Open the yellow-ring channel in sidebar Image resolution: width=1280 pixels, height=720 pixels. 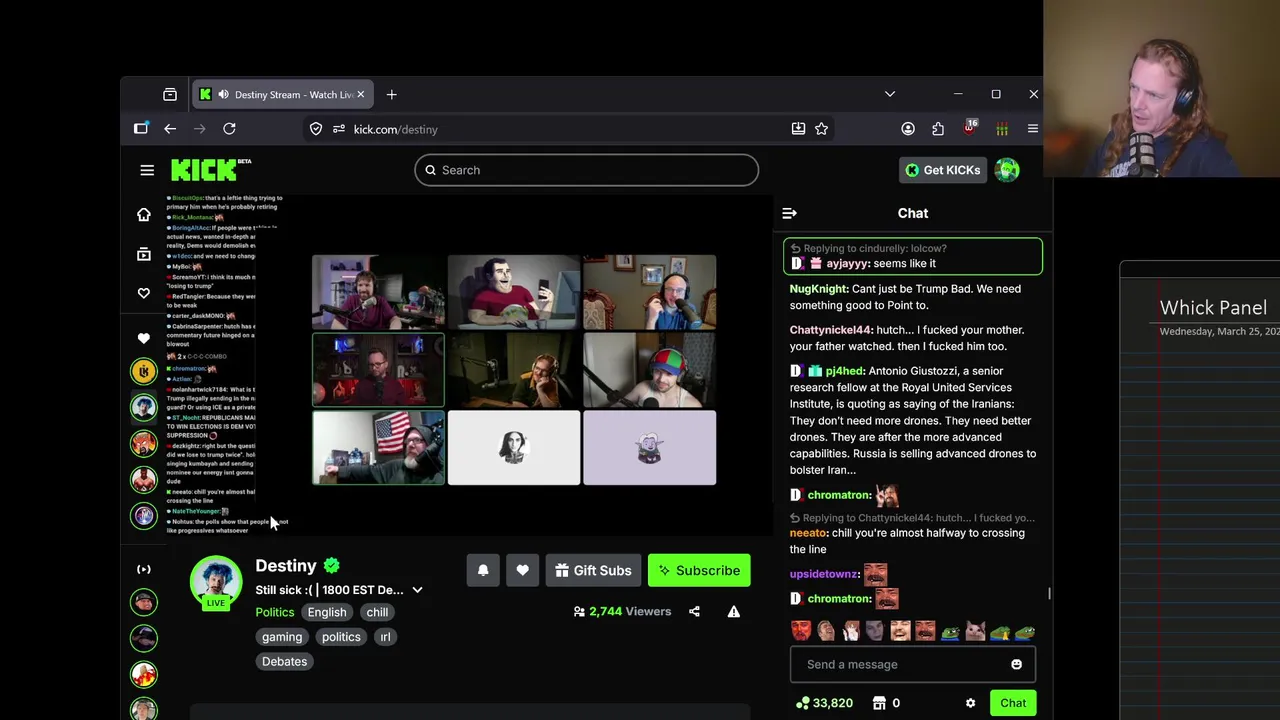pos(144,371)
